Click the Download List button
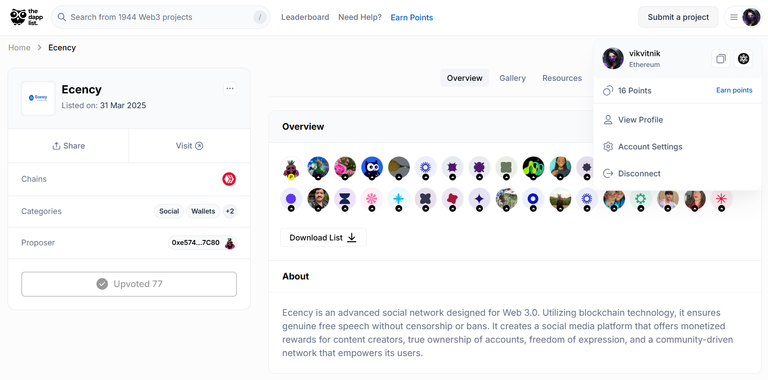Image resolution: width=768 pixels, height=380 pixels. (x=323, y=238)
